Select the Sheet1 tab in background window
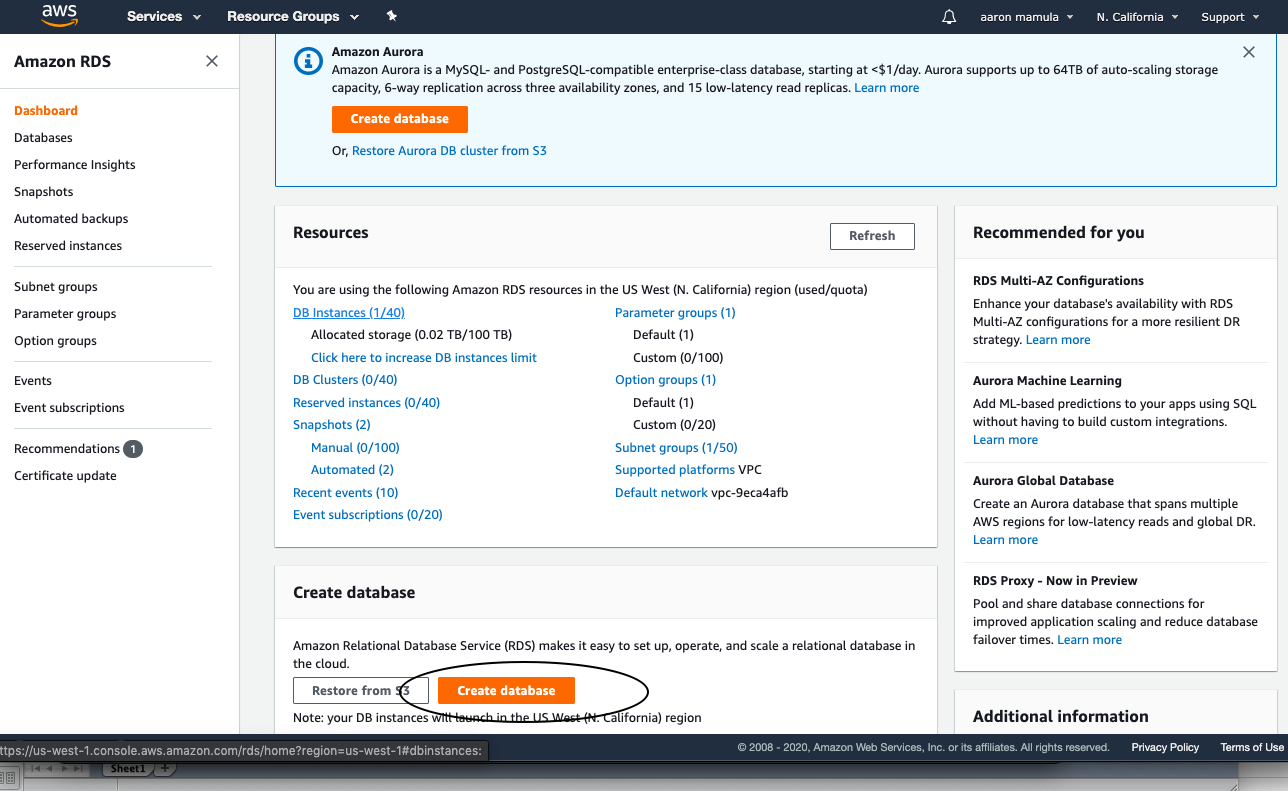The image size is (1288, 791). pos(127,769)
